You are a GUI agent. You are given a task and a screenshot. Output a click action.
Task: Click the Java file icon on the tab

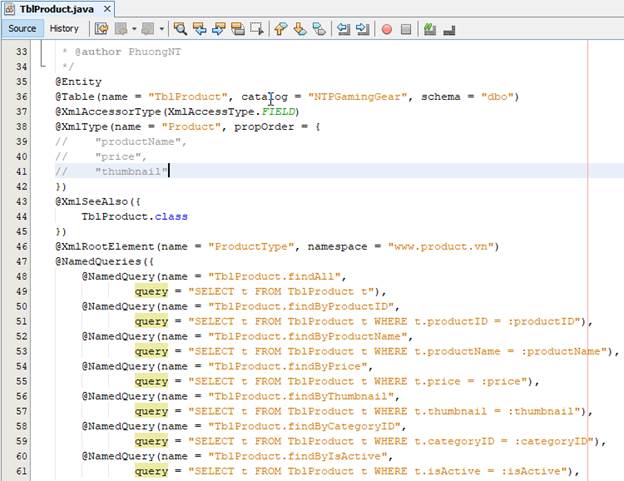click(10, 9)
